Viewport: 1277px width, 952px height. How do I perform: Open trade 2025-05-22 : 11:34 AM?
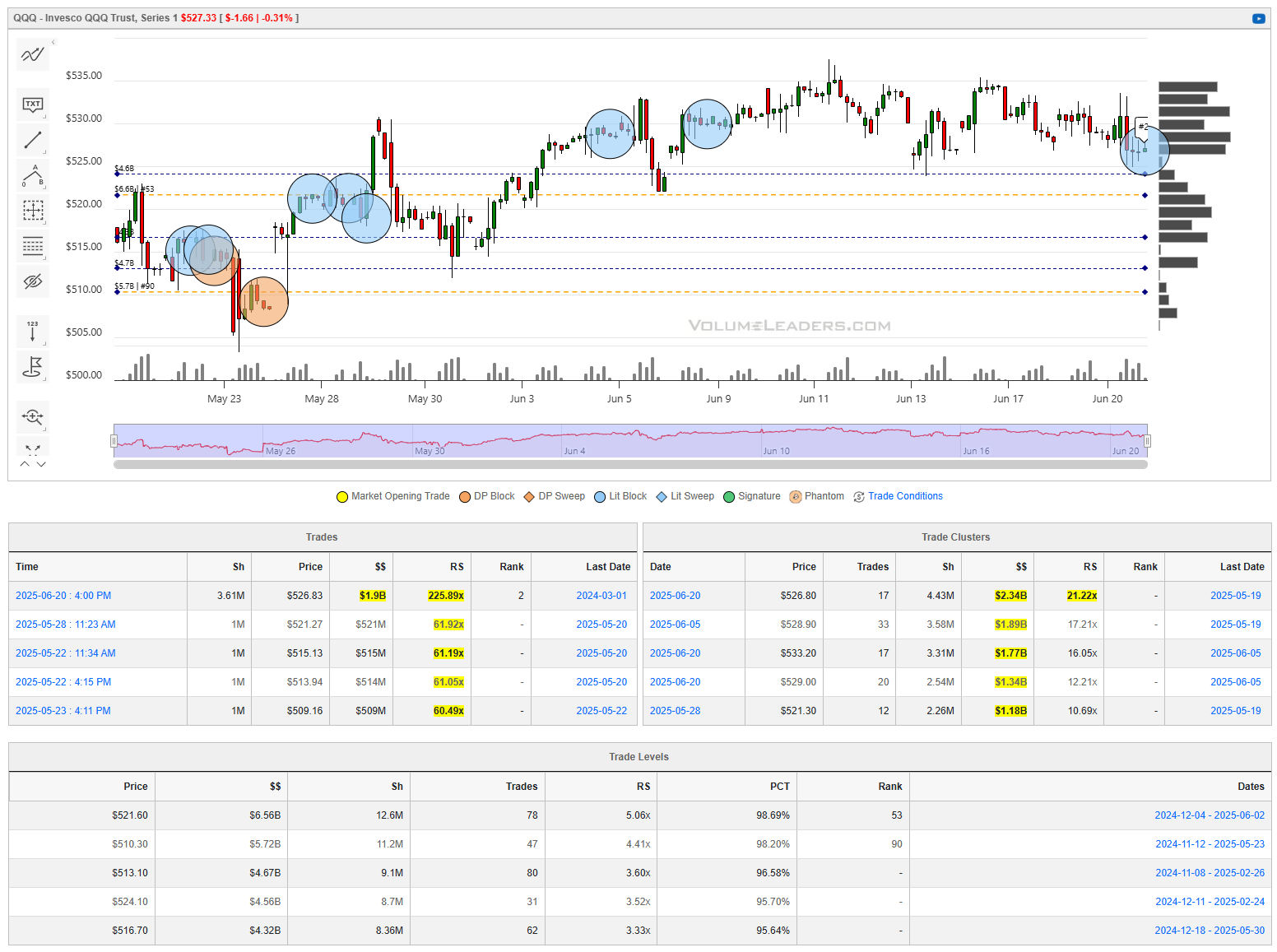click(66, 653)
